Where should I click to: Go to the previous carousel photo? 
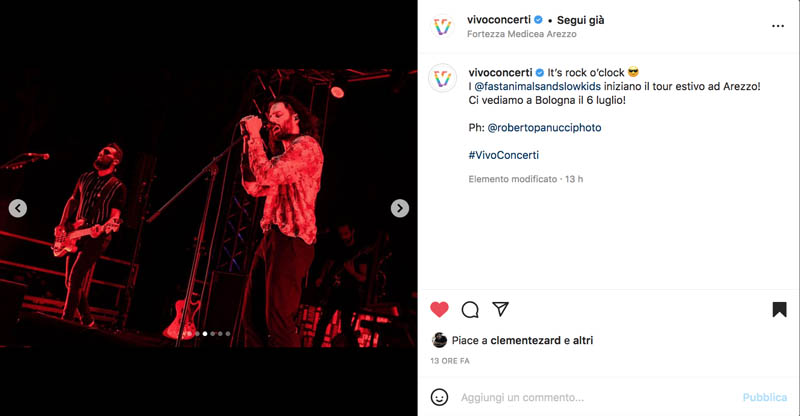point(18,208)
